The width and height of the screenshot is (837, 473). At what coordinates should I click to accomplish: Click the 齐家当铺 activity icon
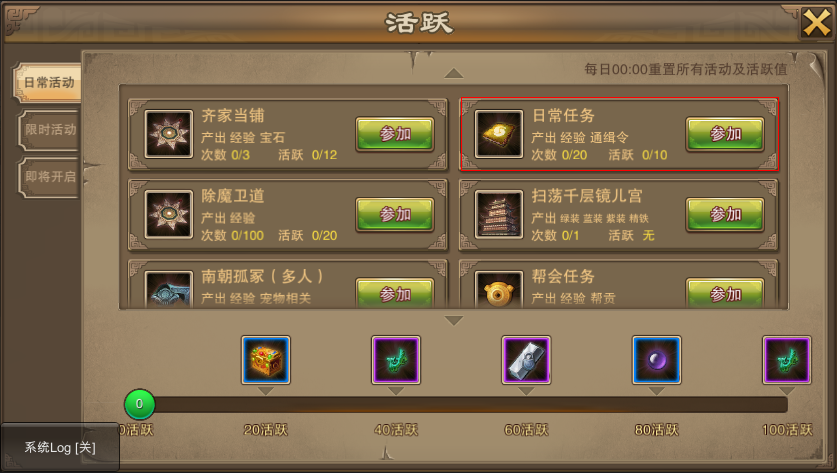tap(169, 134)
